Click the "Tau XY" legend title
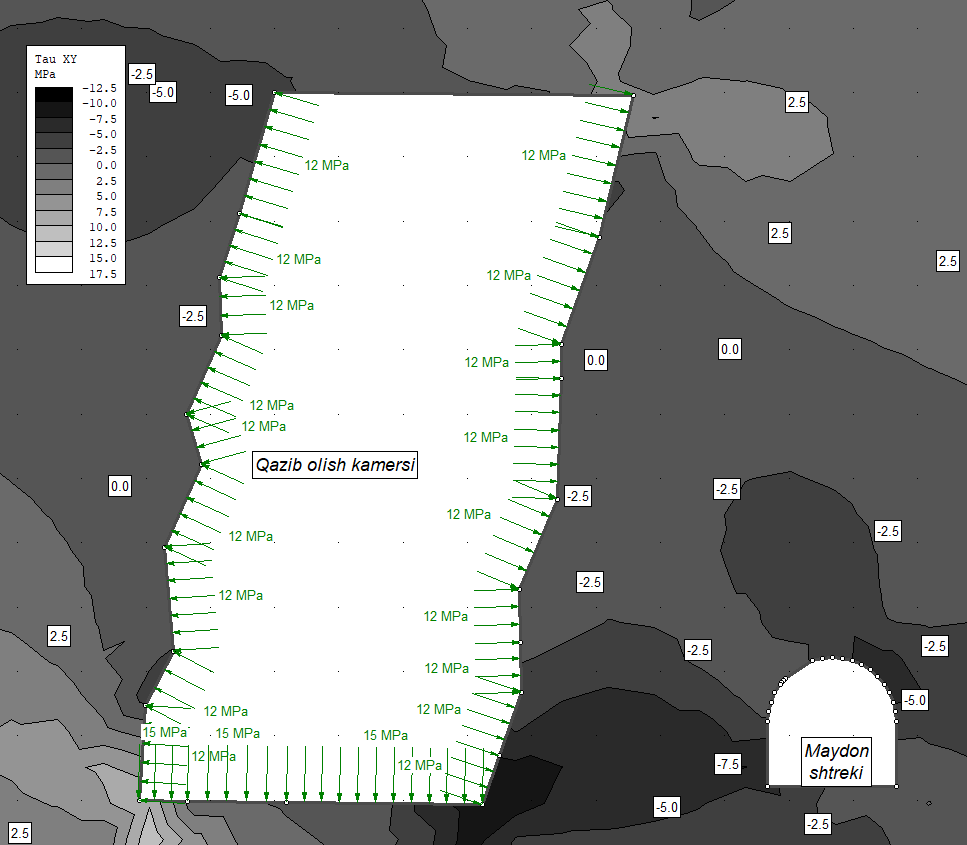 click(56, 59)
